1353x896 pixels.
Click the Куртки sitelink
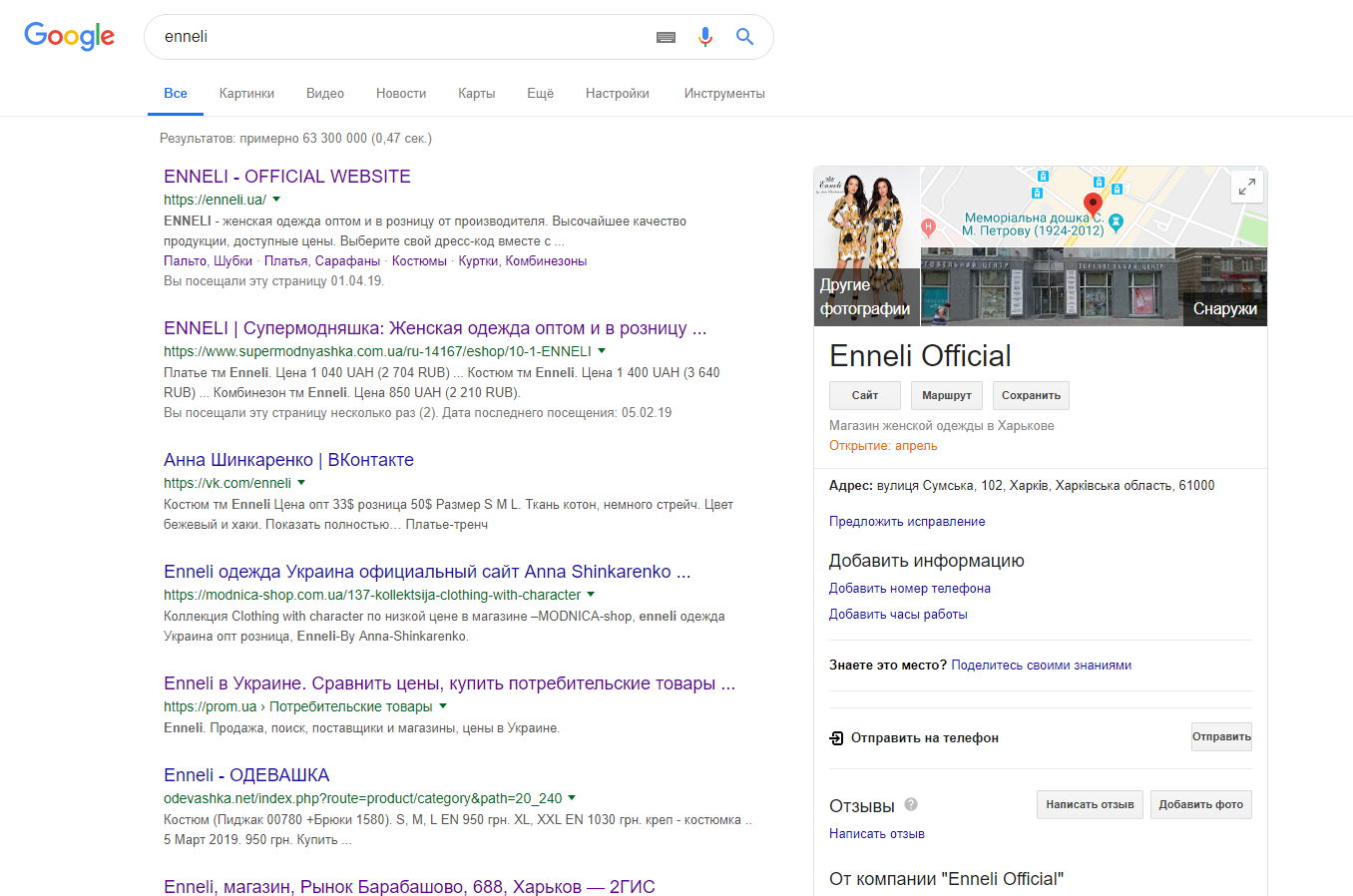478,261
